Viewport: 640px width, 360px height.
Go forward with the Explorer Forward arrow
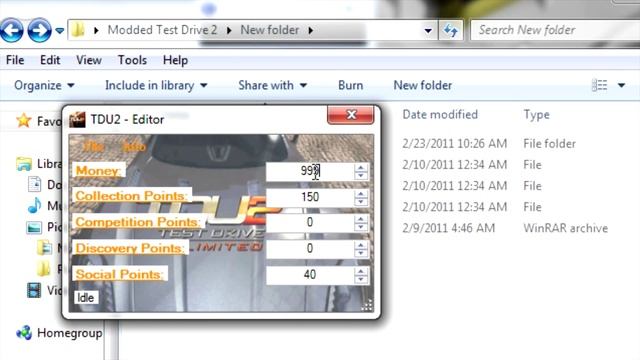pos(39,30)
